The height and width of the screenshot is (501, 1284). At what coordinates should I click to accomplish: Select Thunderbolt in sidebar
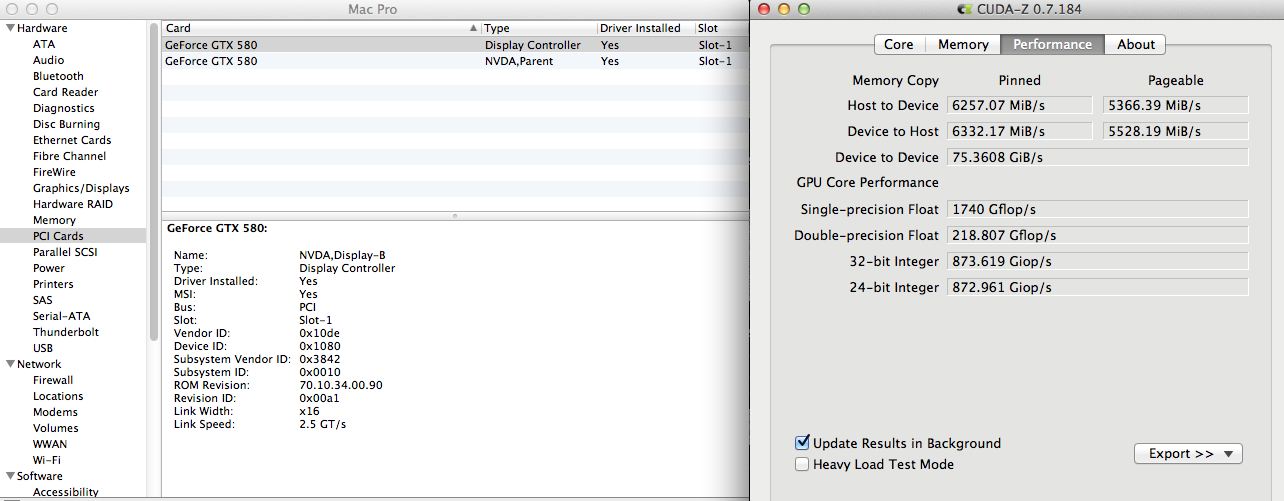(x=66, y=332)
